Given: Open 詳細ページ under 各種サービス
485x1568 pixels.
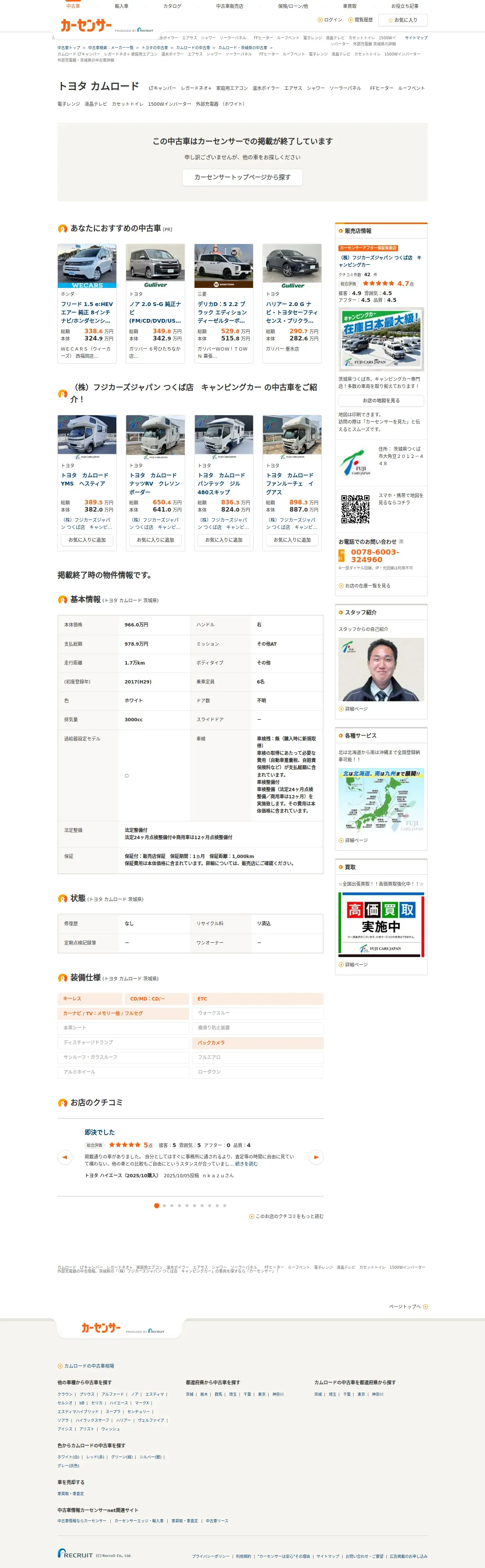Looking at the screenshot, I should (356, 841).
